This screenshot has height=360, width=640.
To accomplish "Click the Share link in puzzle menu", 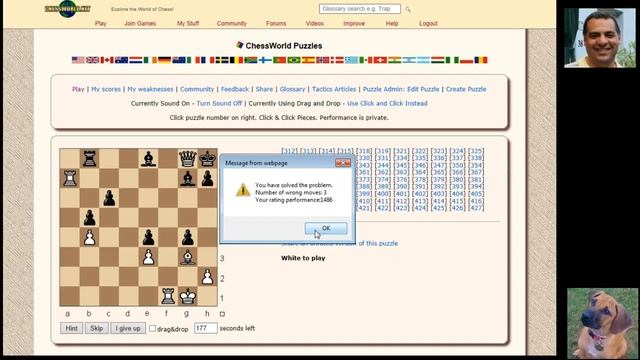I will pos(264,89).
